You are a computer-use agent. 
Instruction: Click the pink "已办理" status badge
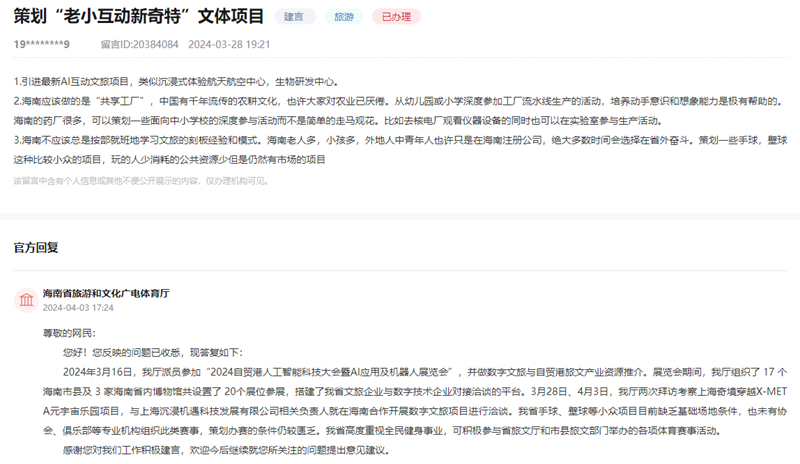[395, 17]
